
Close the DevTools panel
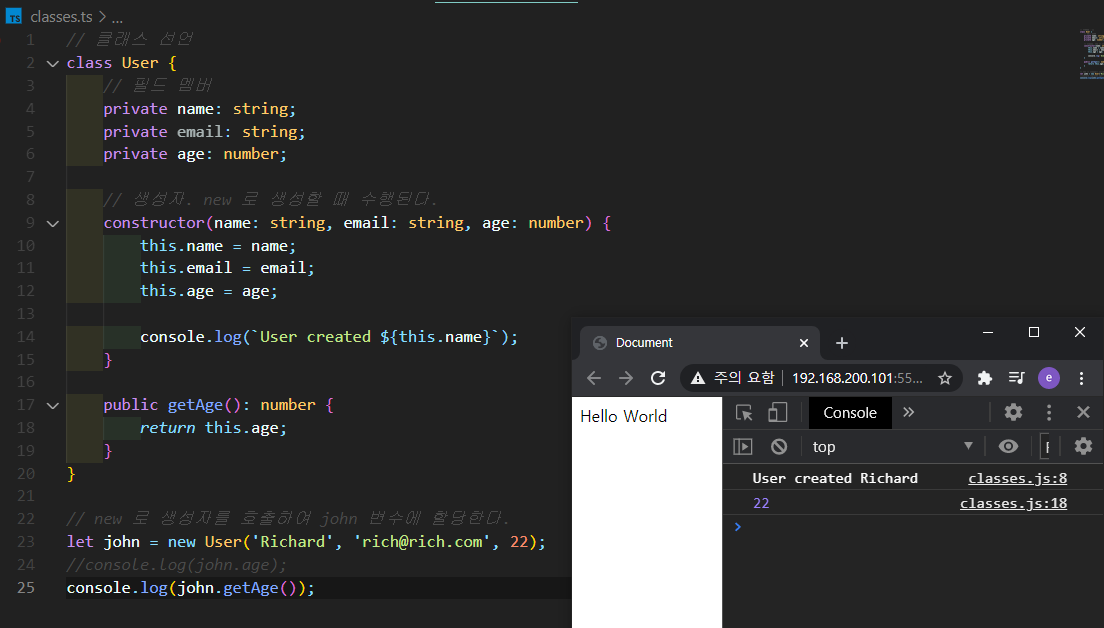(1084, 413)
